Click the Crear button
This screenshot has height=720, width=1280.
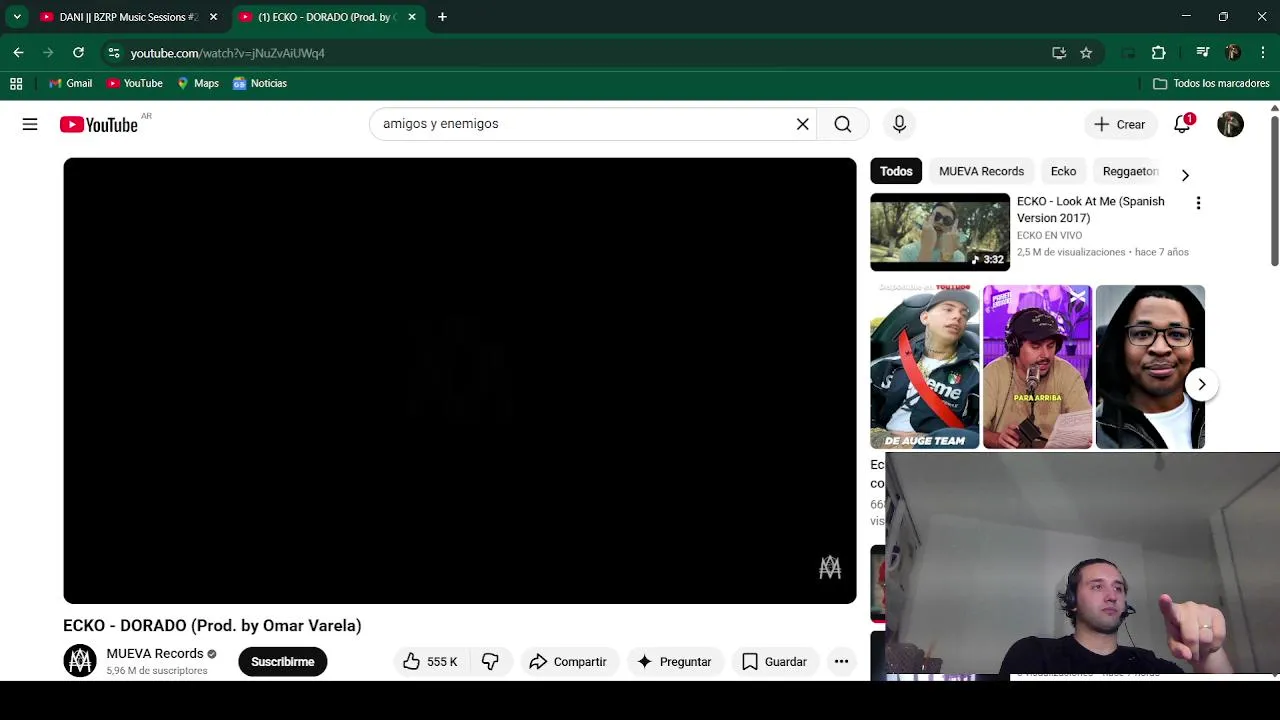pyautogui.click(x=1120, y=124)
